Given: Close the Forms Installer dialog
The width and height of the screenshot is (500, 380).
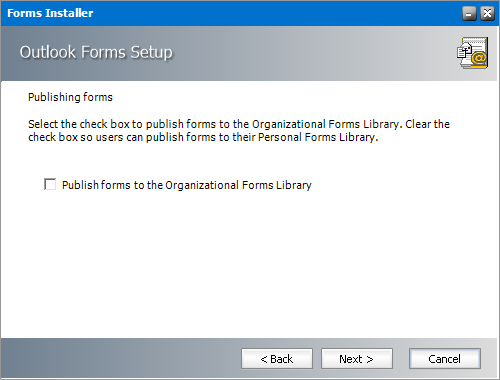Looking at the screenshot, I should [x=487, y=13].
